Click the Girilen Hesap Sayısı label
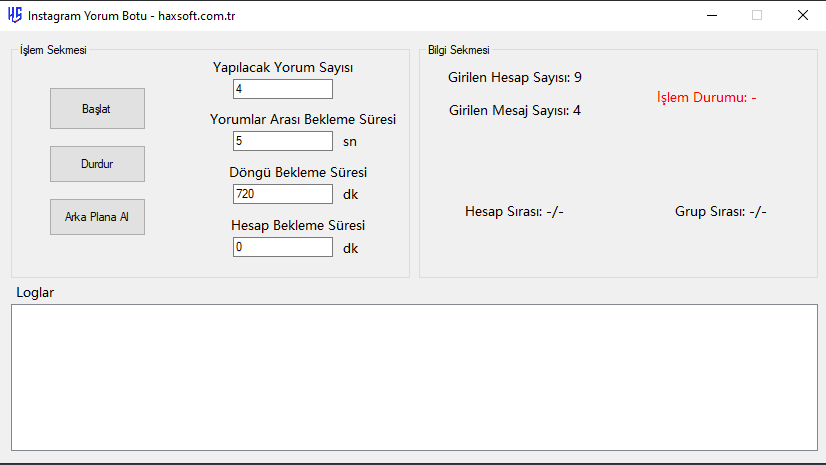 [x=514, y=77]
